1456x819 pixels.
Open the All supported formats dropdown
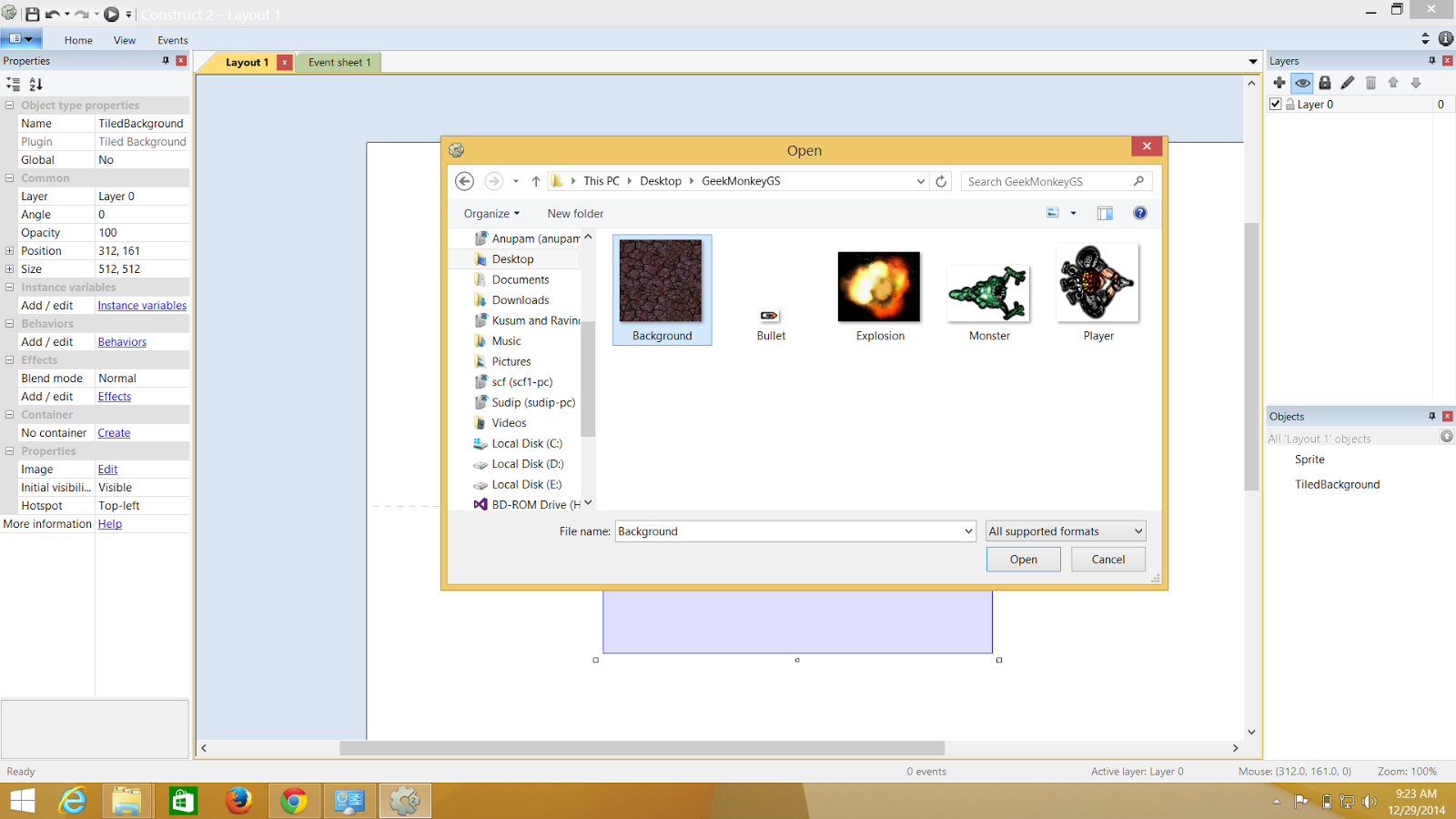point(1137,531)
